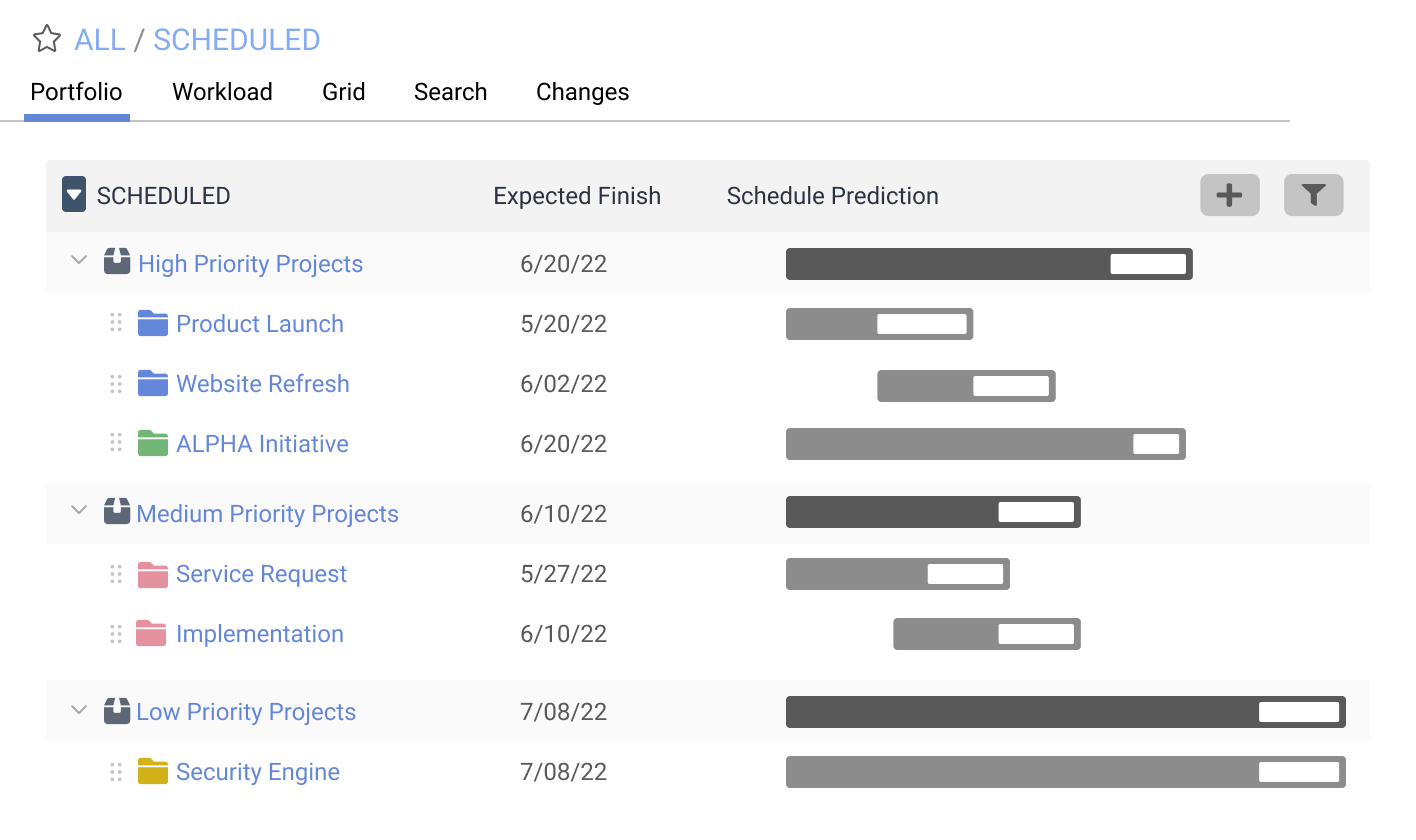Image resolution: width=1416 pixels, height=840 pixels.
Task: Click the blue folder icon for Website Refresh
Action: (x=153, y=383)
